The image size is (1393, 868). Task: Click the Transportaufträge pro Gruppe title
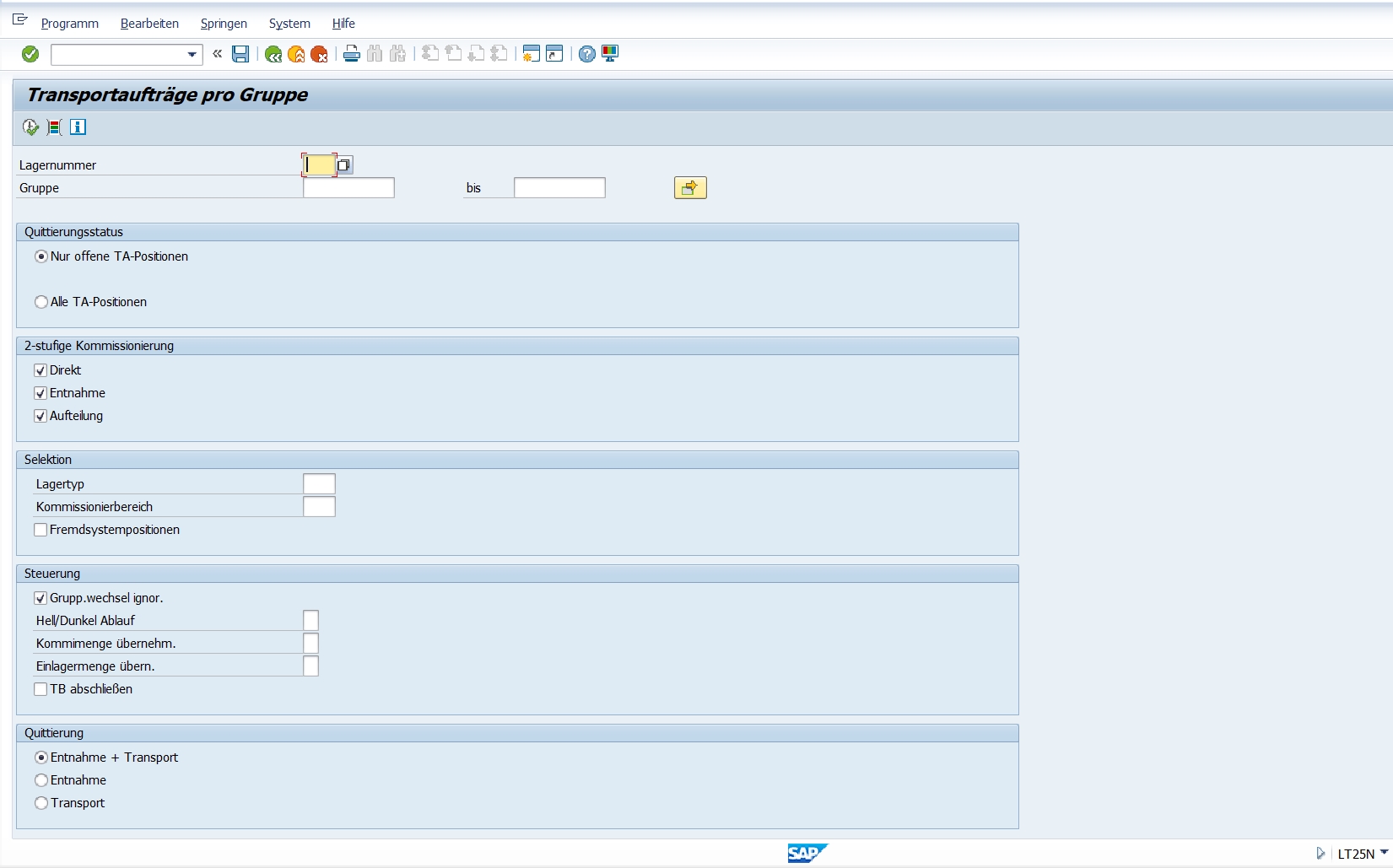(x=167, y=94)
